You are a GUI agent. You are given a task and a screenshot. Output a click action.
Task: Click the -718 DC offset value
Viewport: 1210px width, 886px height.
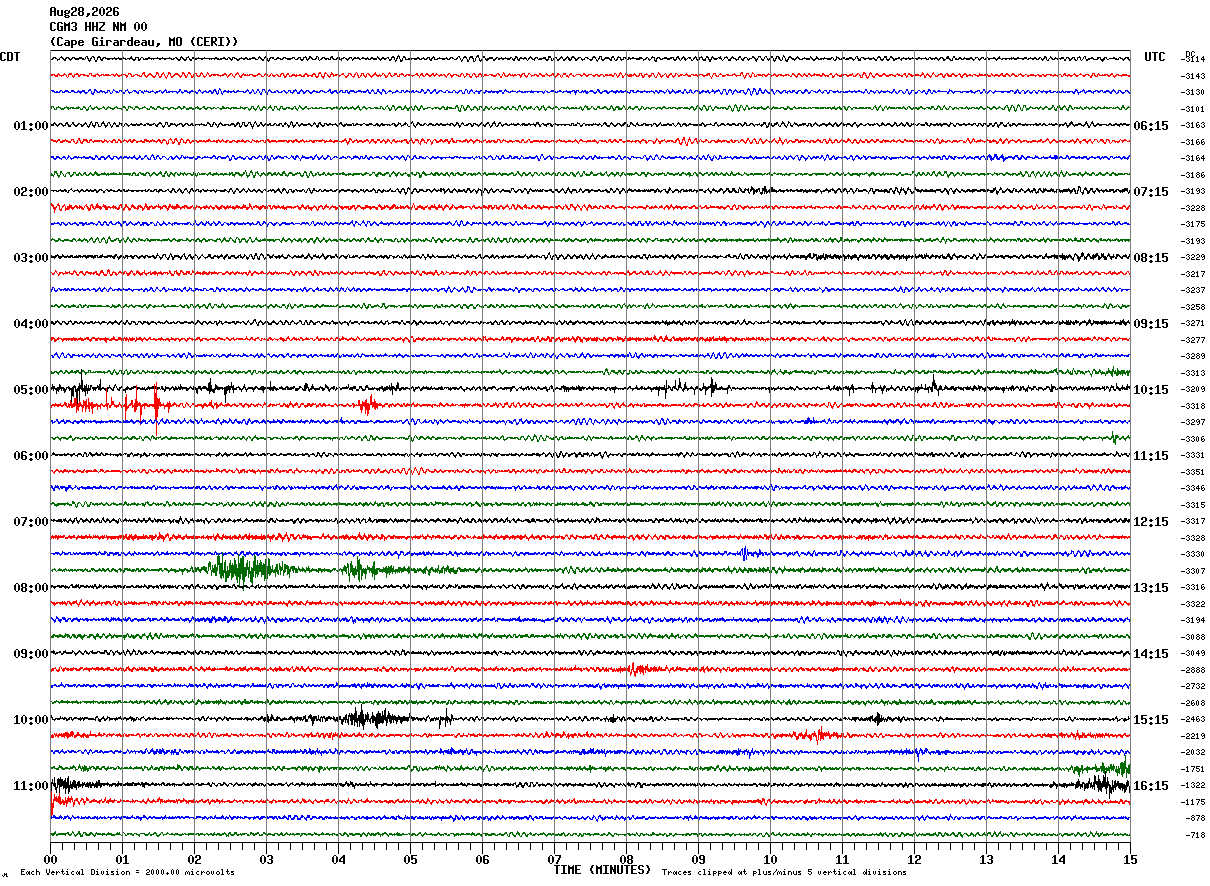tap(1195, 835)
